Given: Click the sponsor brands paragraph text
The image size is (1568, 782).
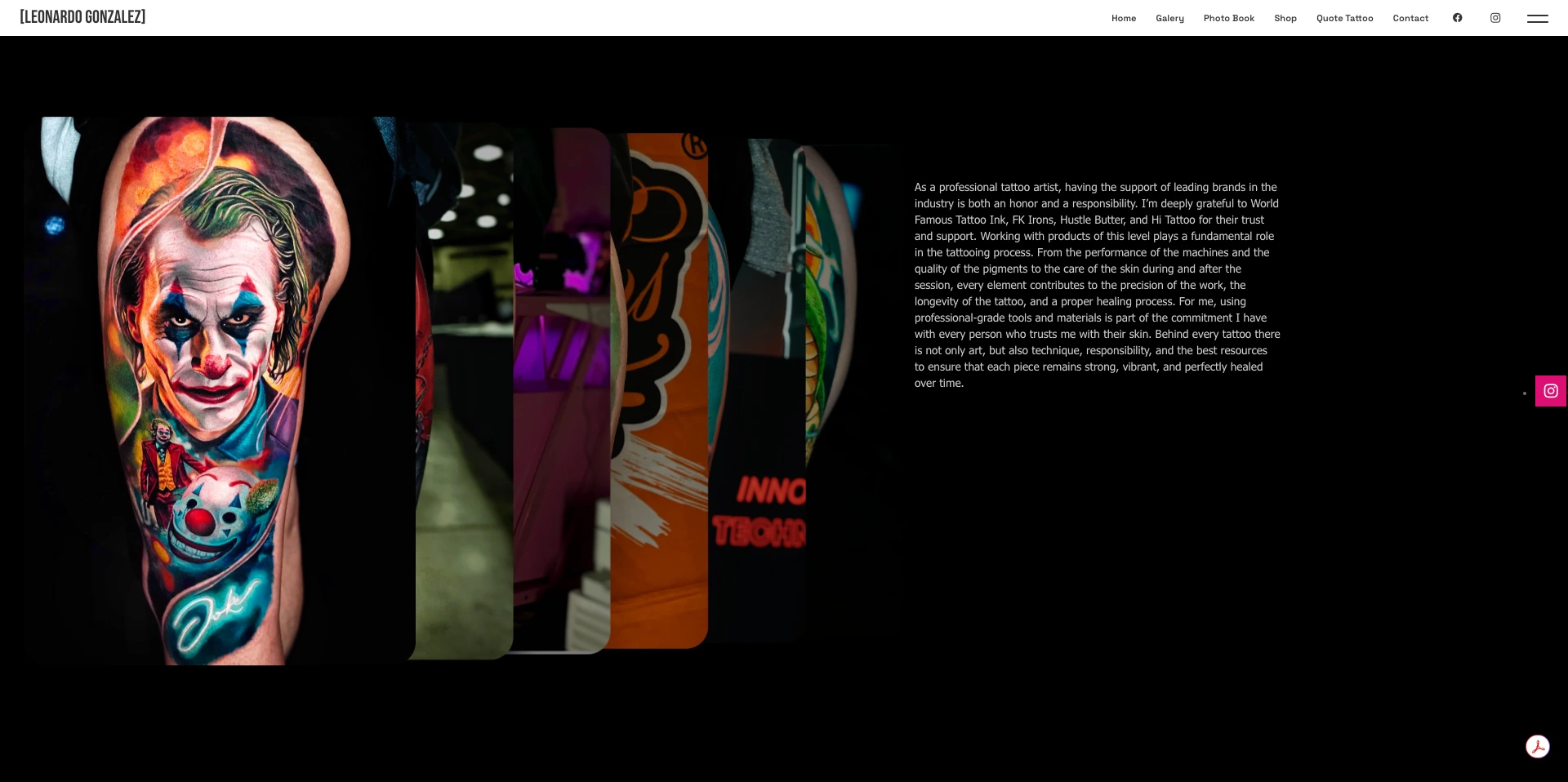Looking at the screenshot, I should (1098, 285).
